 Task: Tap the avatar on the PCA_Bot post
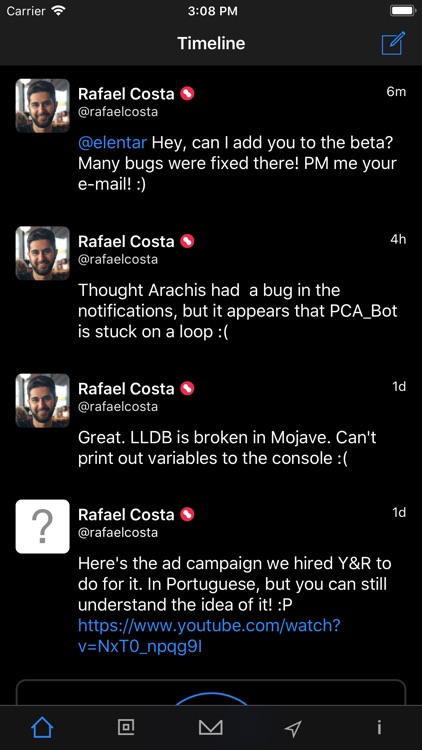43,253
